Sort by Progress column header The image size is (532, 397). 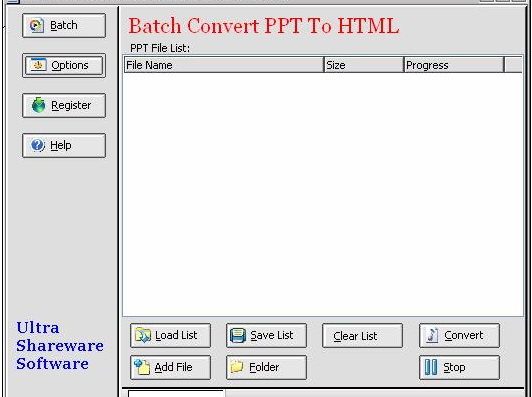click(x=454, y=65)
